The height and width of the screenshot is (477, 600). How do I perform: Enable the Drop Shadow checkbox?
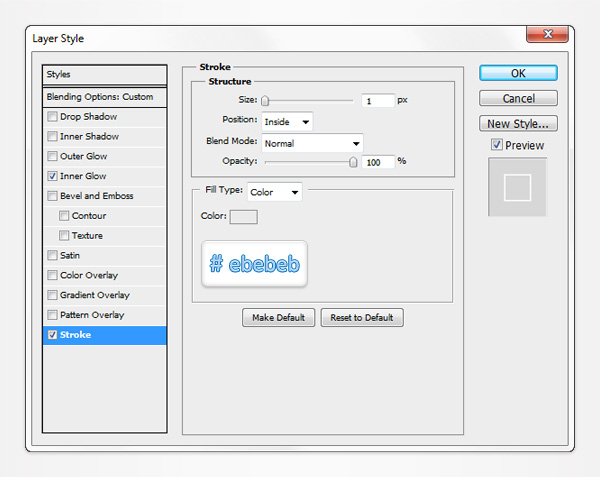pos(52,117)
